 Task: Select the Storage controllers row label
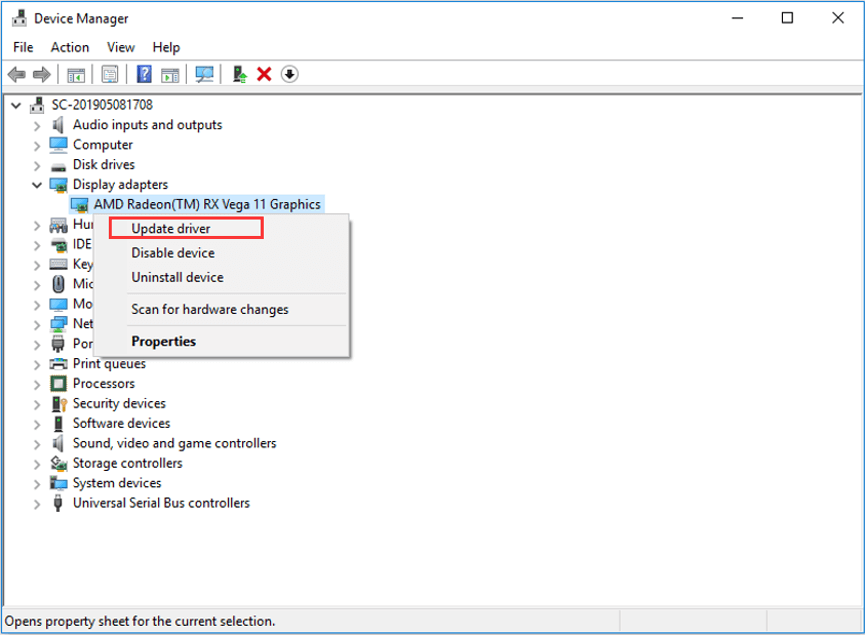click(x=127, y=463)
